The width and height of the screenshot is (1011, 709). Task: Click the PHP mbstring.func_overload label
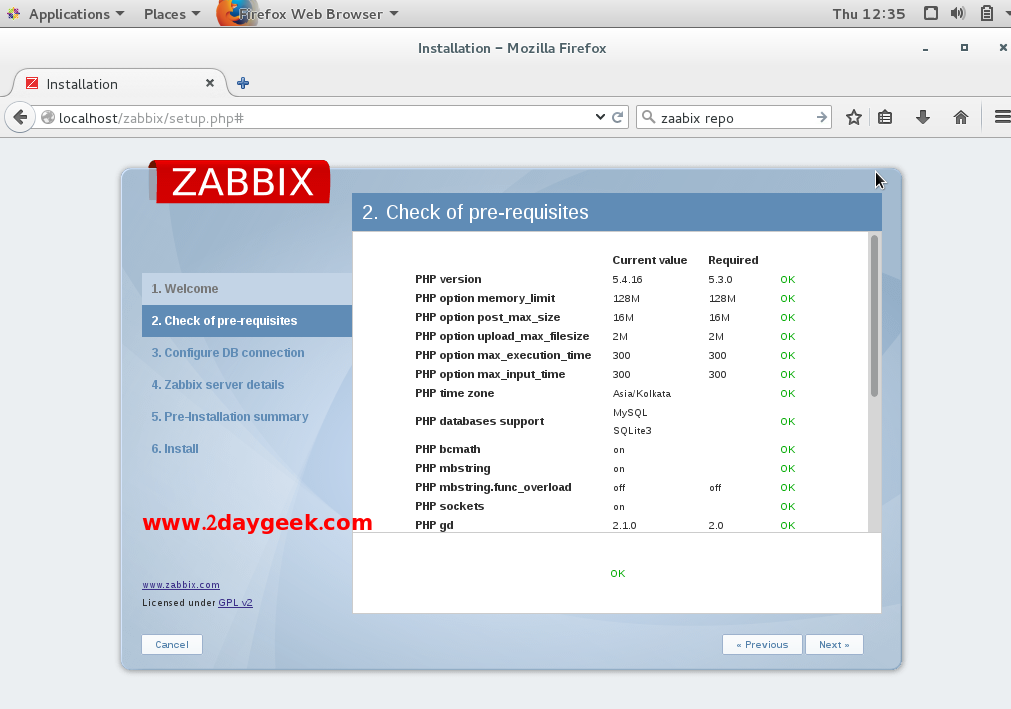point(493,487)
